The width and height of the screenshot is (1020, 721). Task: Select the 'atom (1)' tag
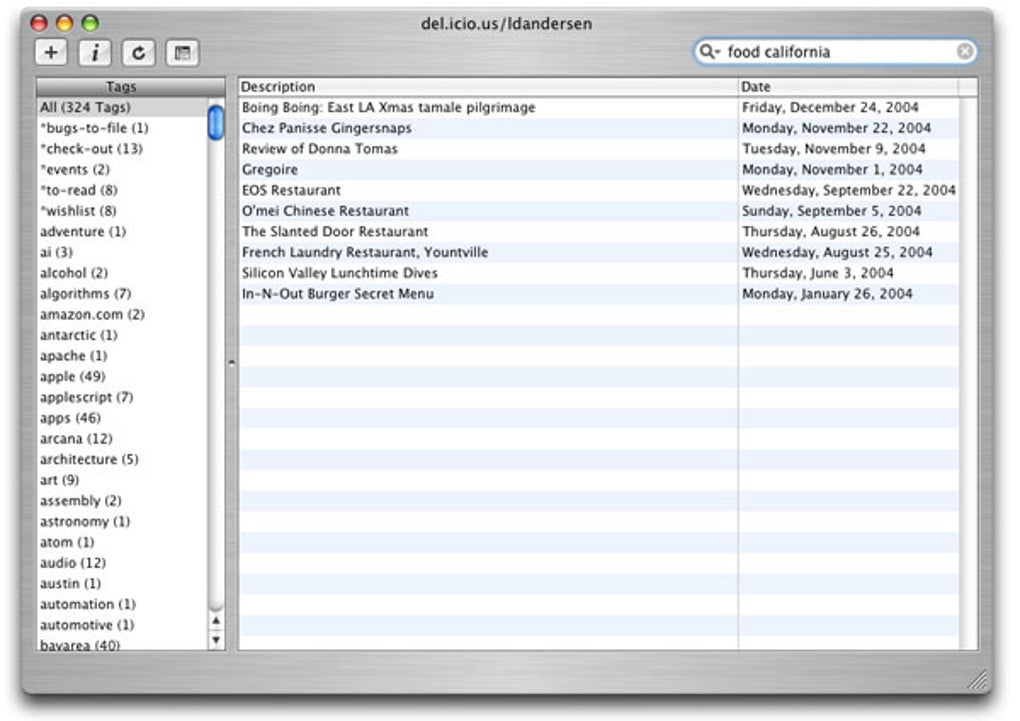click(122, 543)
